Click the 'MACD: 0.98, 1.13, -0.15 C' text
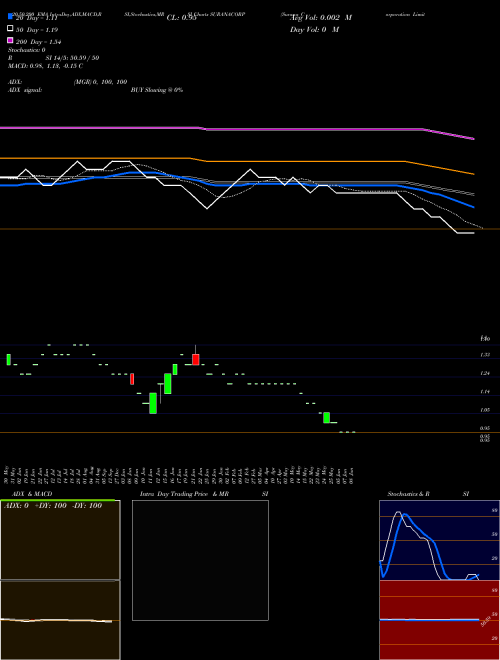The image size is (500, 660). (x=45, y=66)
